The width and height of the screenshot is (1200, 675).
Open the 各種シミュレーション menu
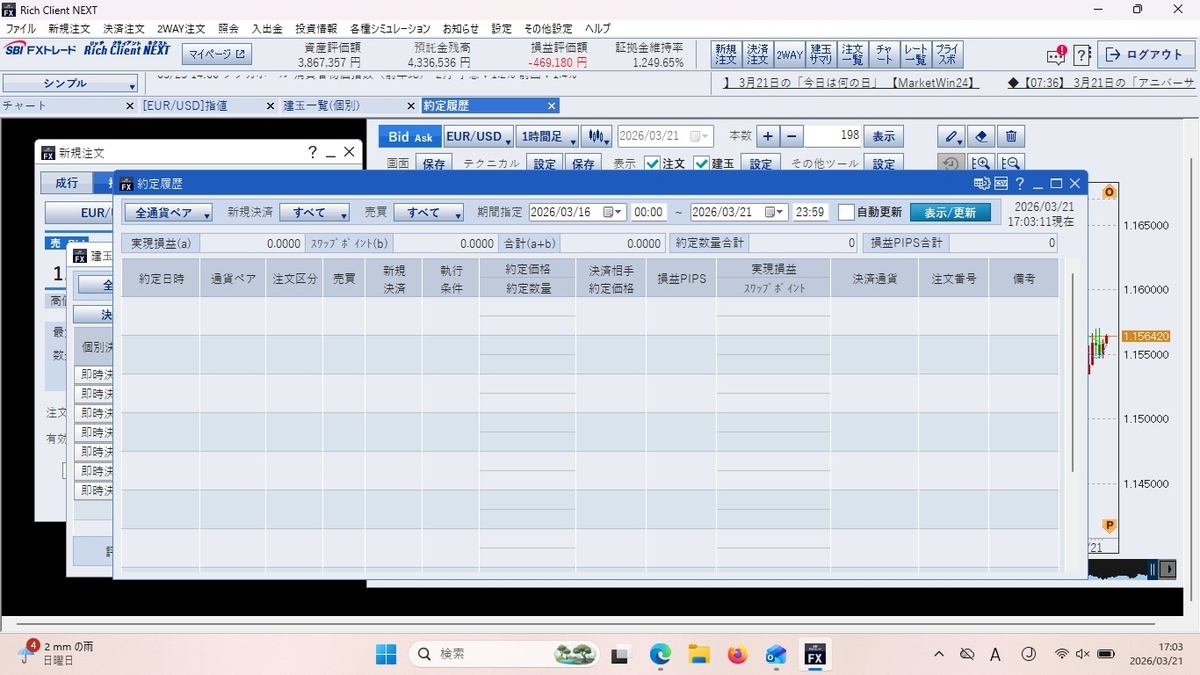click(390, 29)
